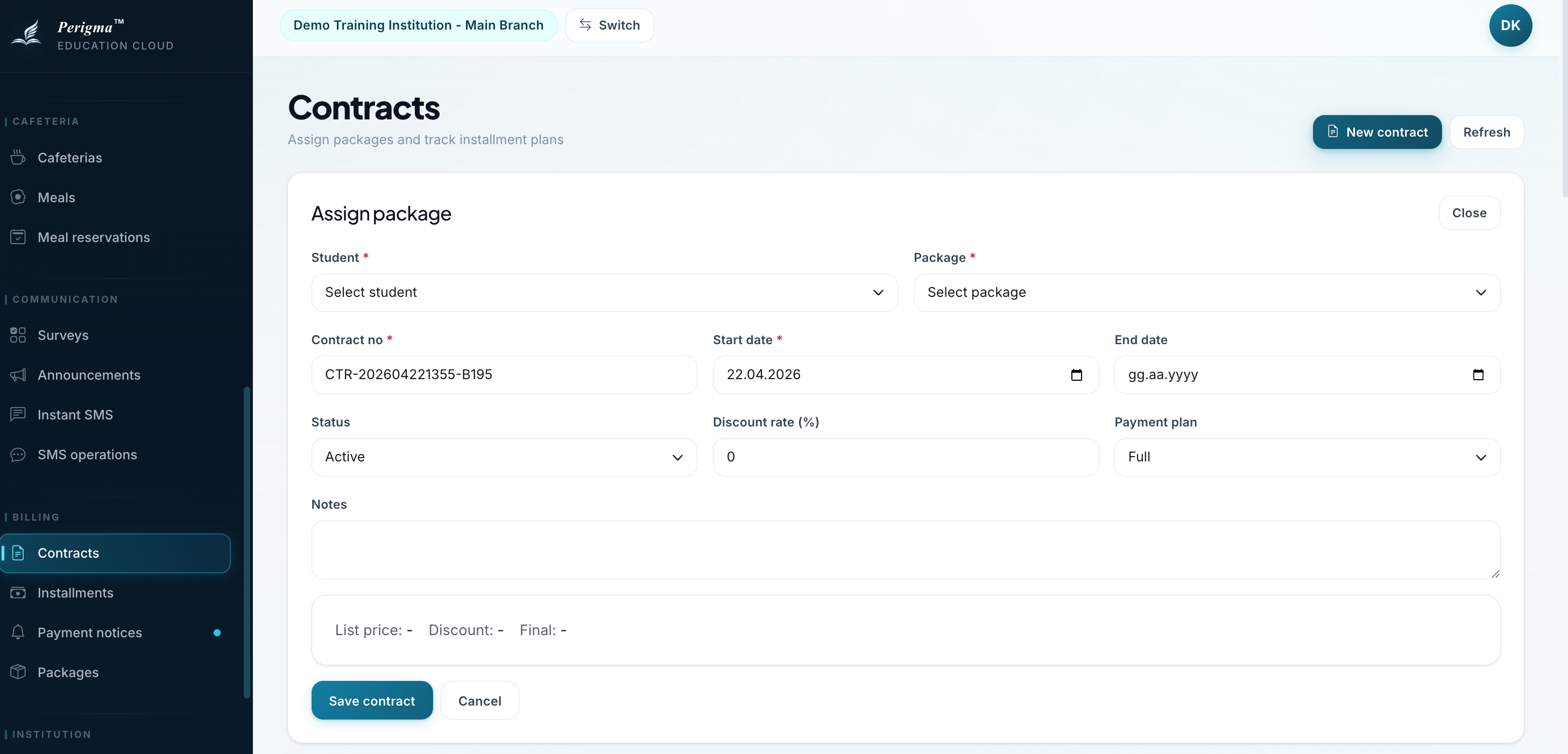Open the Packages box icon
This screenshot has width=1568, height=754.
coord(18,672)
